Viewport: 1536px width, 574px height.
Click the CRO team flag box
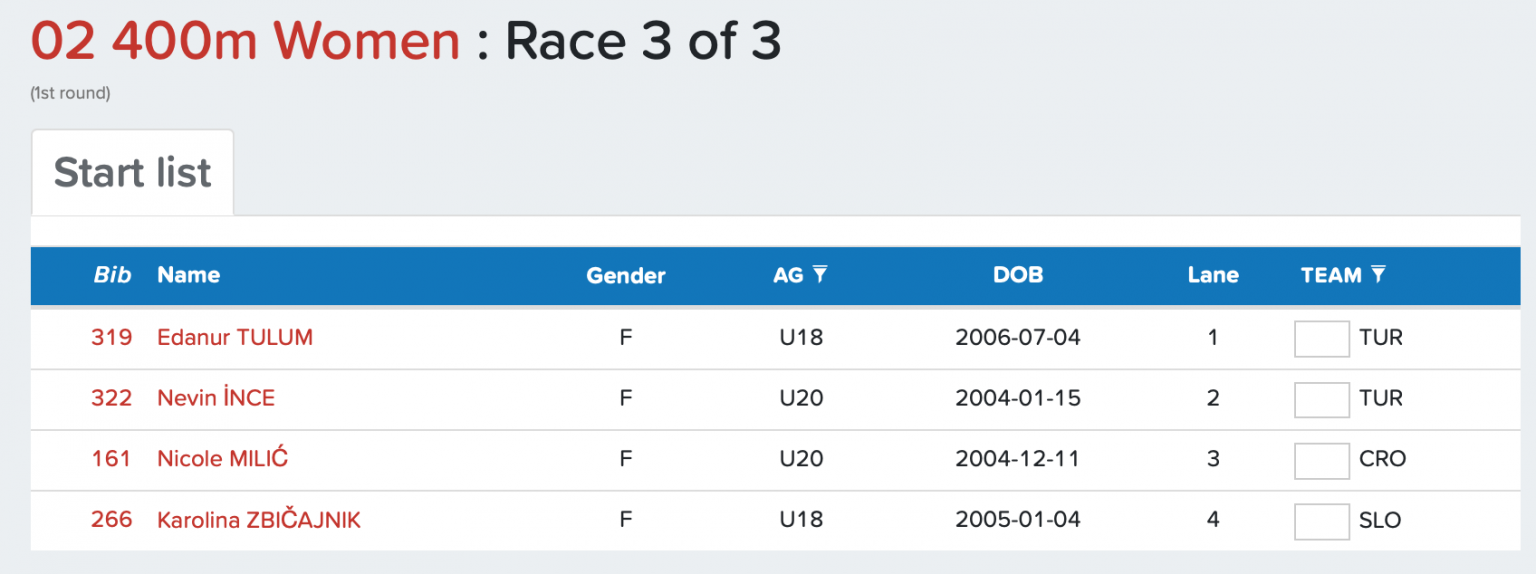[x=1321, y=460]
